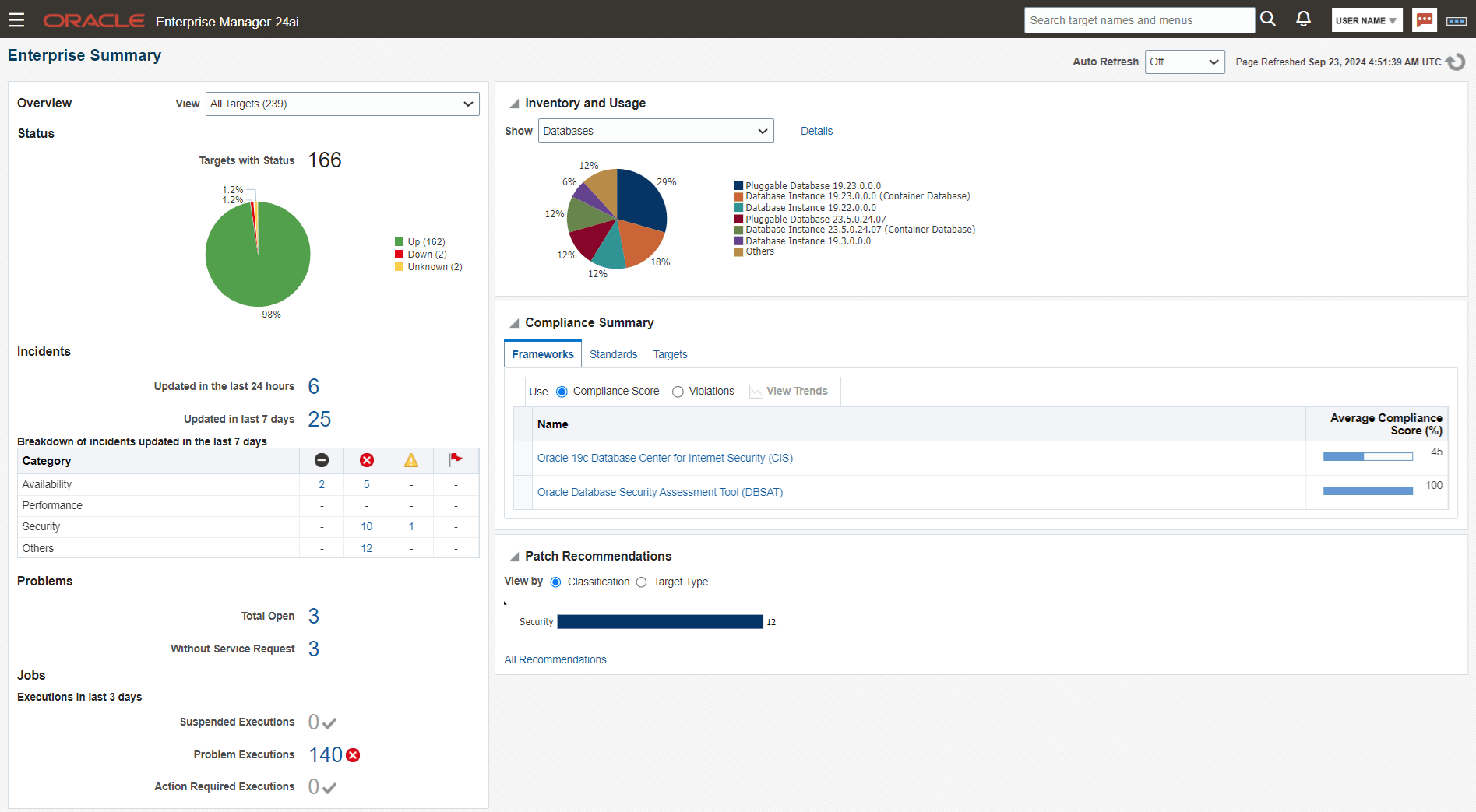Click the search magnifier icon
The height and width of the screenshot is (812, 1476).
[x=1267, y=19]
